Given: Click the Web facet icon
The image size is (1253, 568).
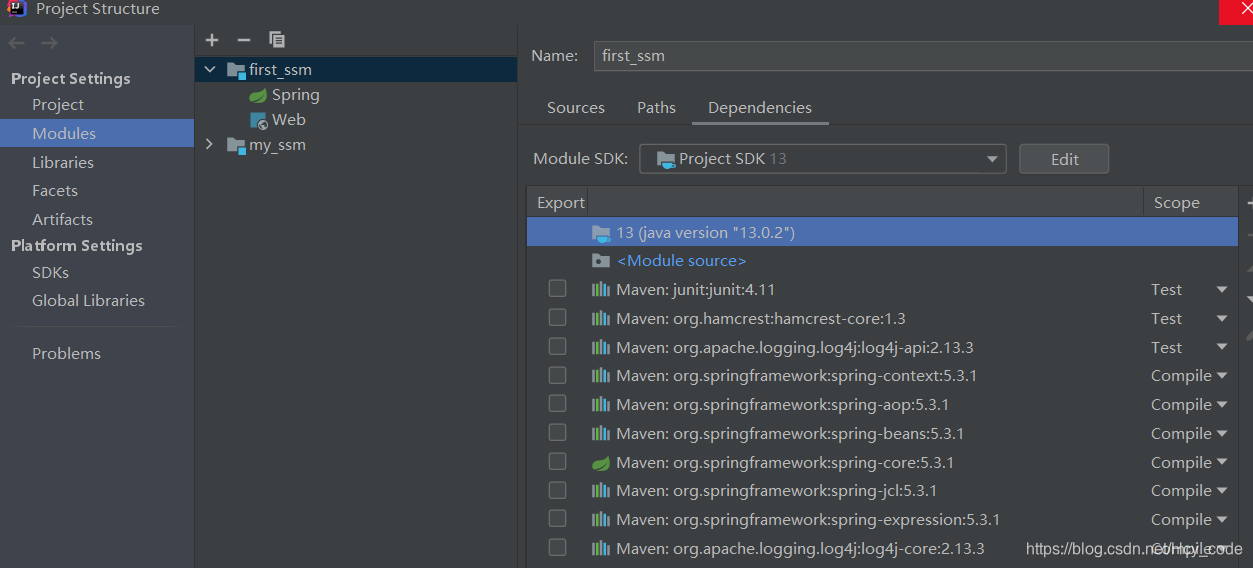Looking at the screenshot, I should coord(258,120).
